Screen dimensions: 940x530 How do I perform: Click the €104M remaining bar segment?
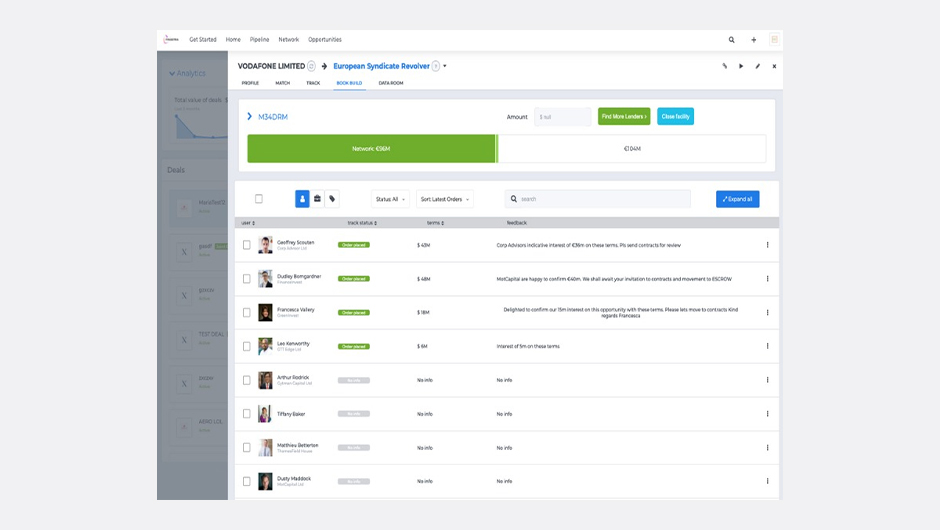coord(632,149)
